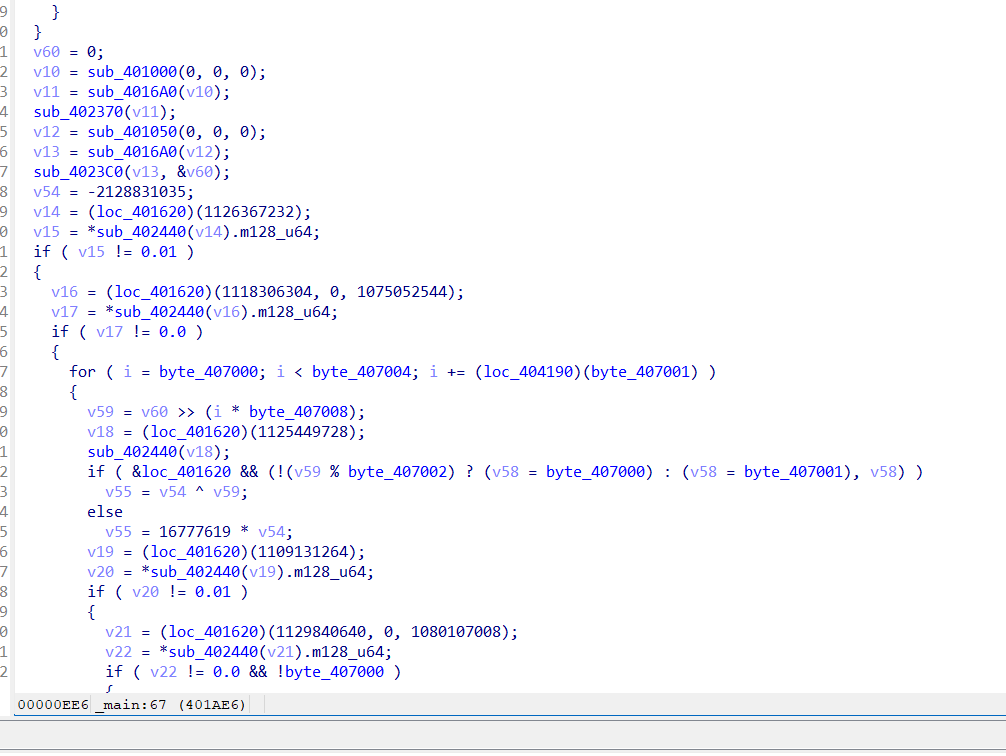Select the sub_401000 function call
This screenshot has width=1006, height=756.
pos(130,72)
